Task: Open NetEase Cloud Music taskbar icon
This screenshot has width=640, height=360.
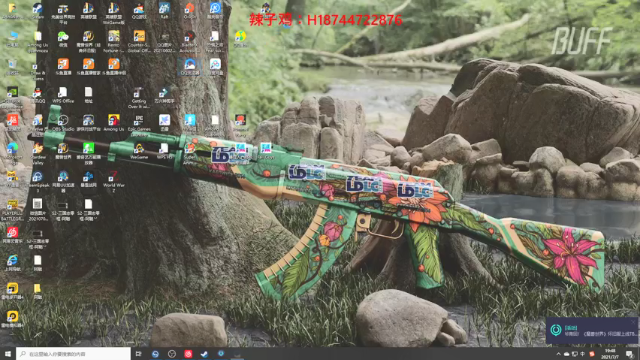Action: 188,354
